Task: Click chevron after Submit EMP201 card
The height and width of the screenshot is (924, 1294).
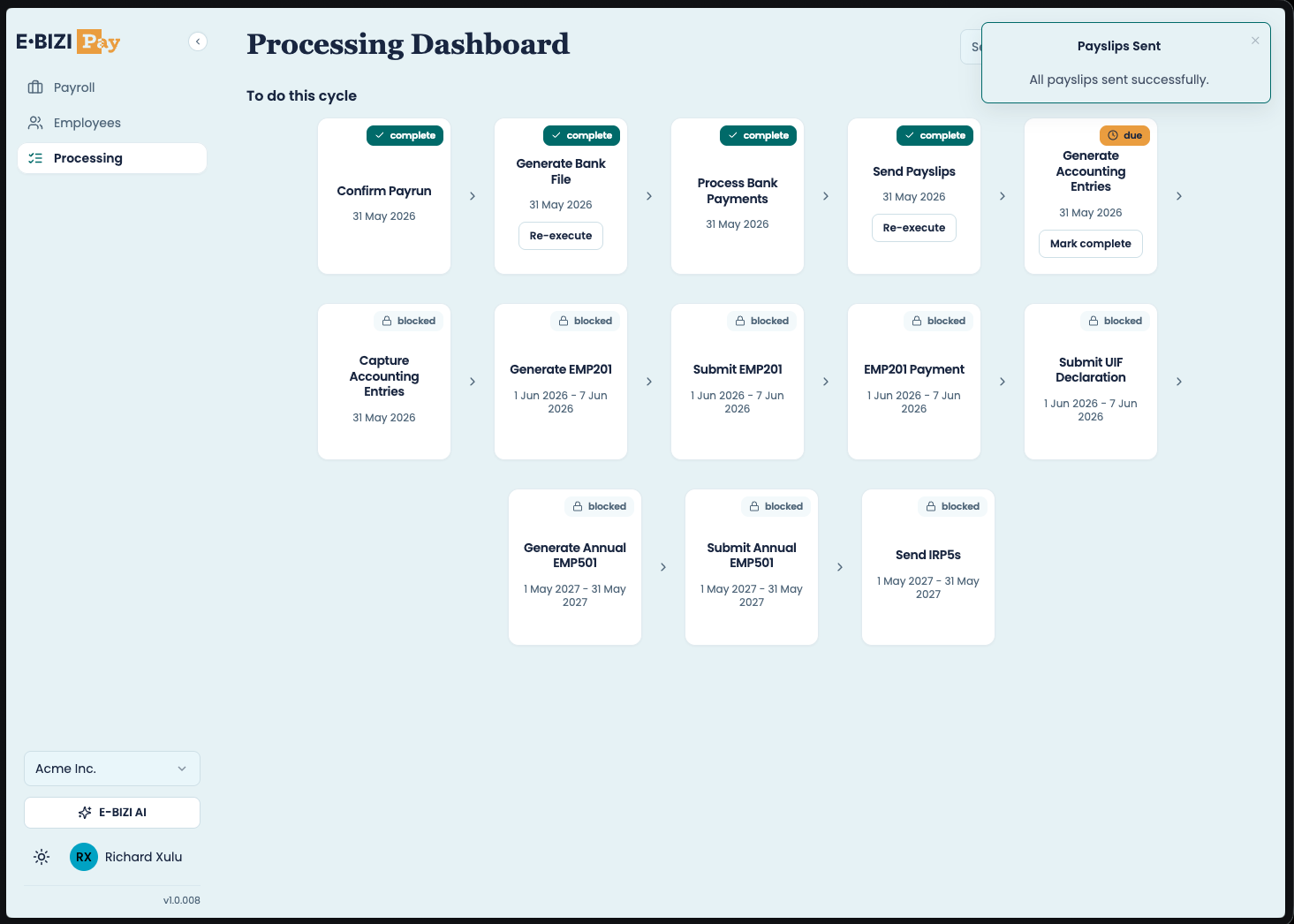Action: (826, 382)
